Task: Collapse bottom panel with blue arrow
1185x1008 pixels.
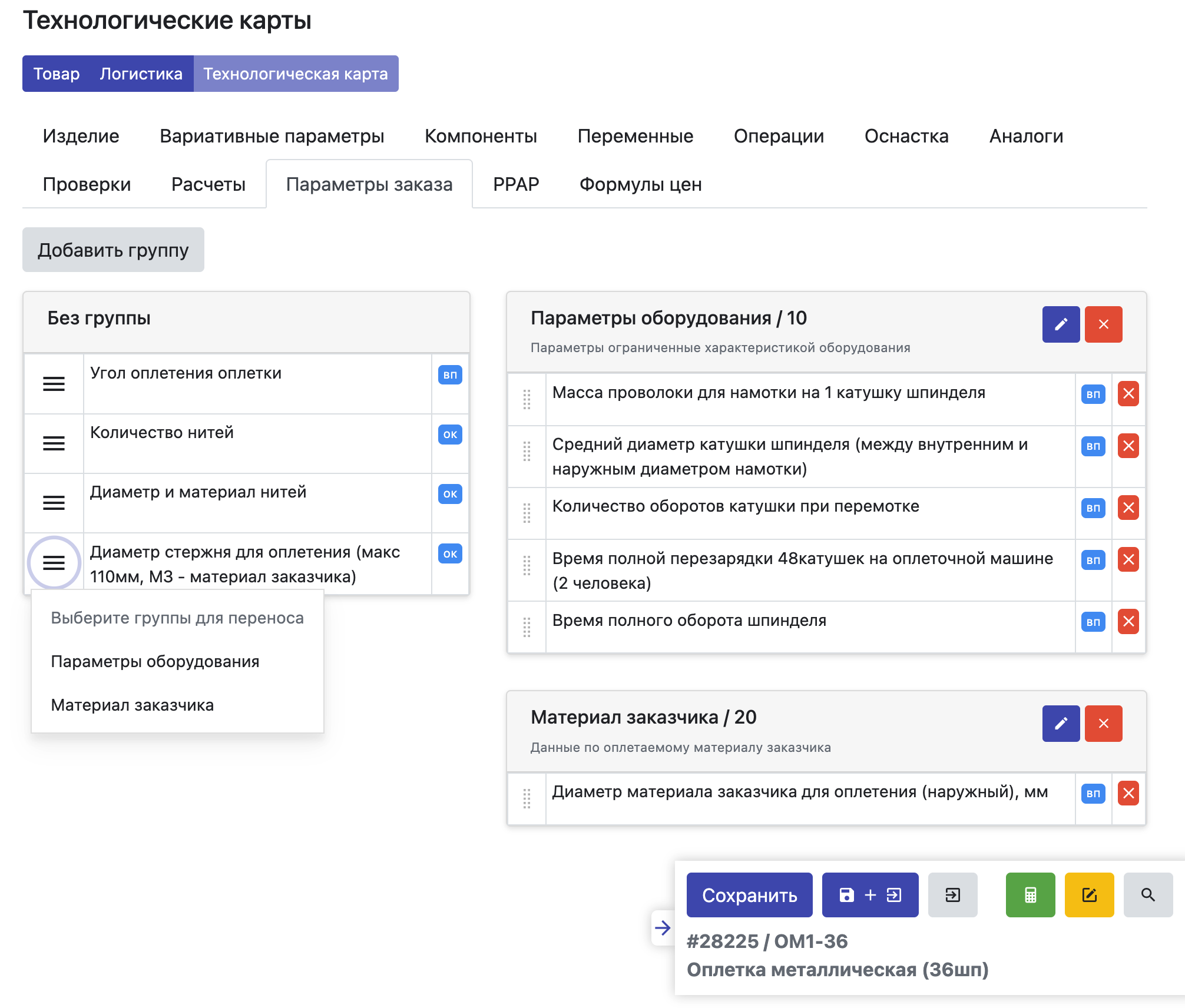Action: coord(663,928)
